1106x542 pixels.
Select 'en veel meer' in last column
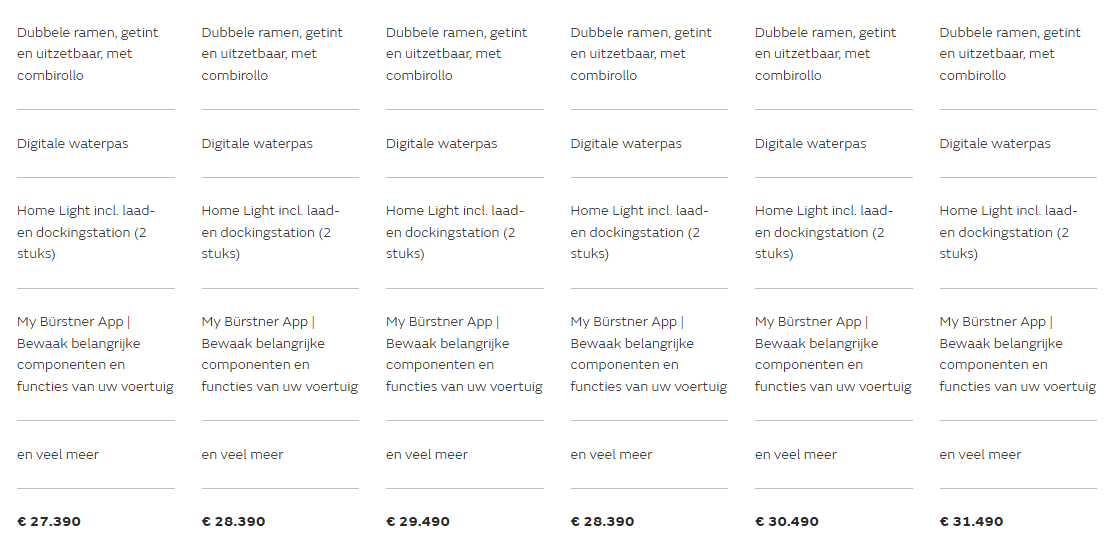pos(980,454)
